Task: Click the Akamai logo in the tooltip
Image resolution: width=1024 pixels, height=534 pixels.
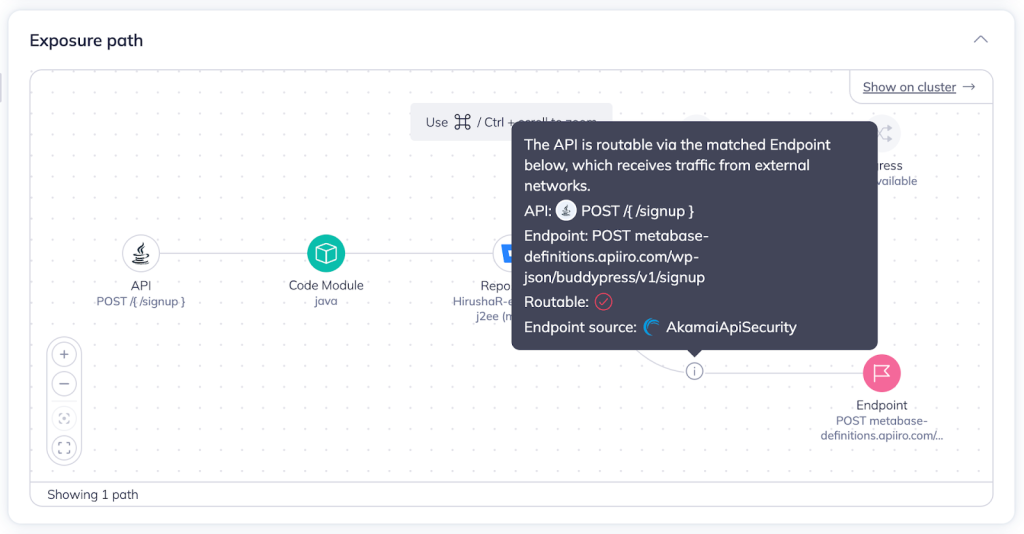Action: point(652,327)
